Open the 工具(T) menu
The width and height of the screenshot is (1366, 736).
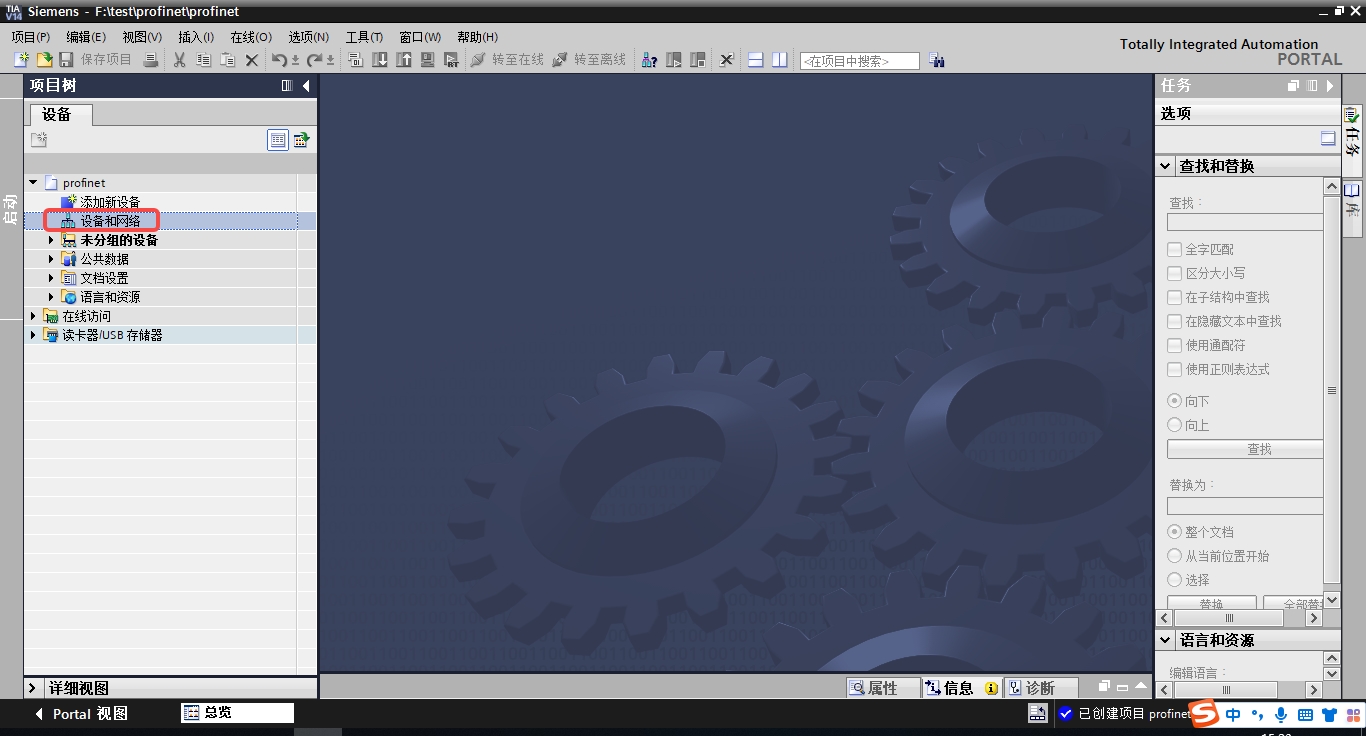coord(364,37)
